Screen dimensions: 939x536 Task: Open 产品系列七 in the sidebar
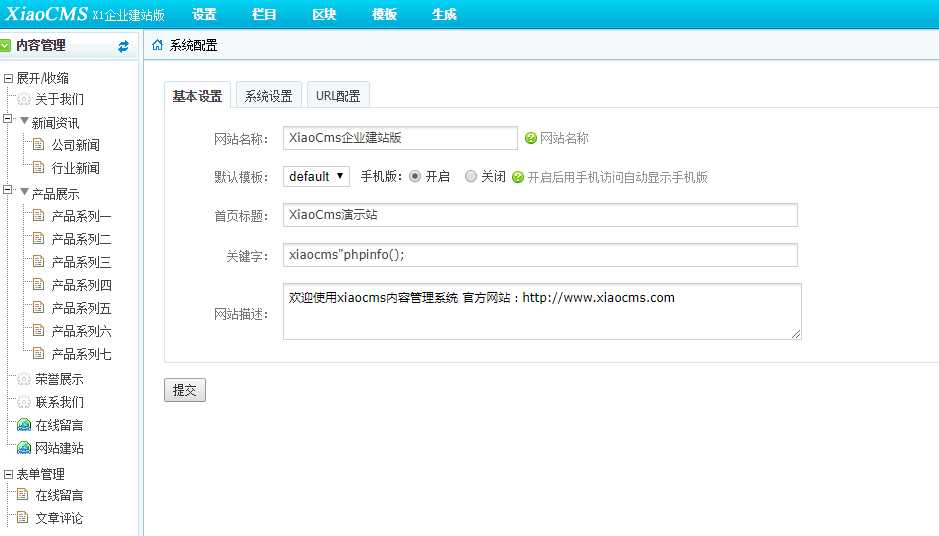pyautogui.click(x=81, y=354)
